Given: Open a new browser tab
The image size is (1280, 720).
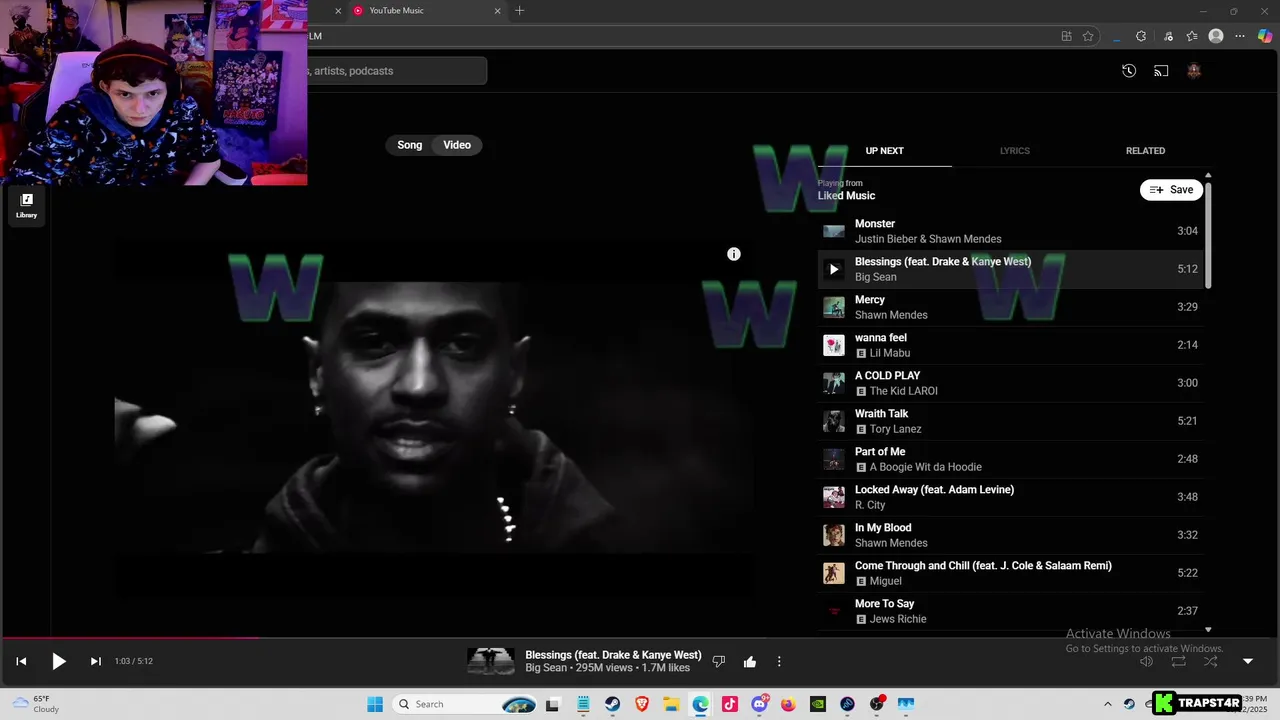Looking at the screenshot, I should [x=519, y=11].
